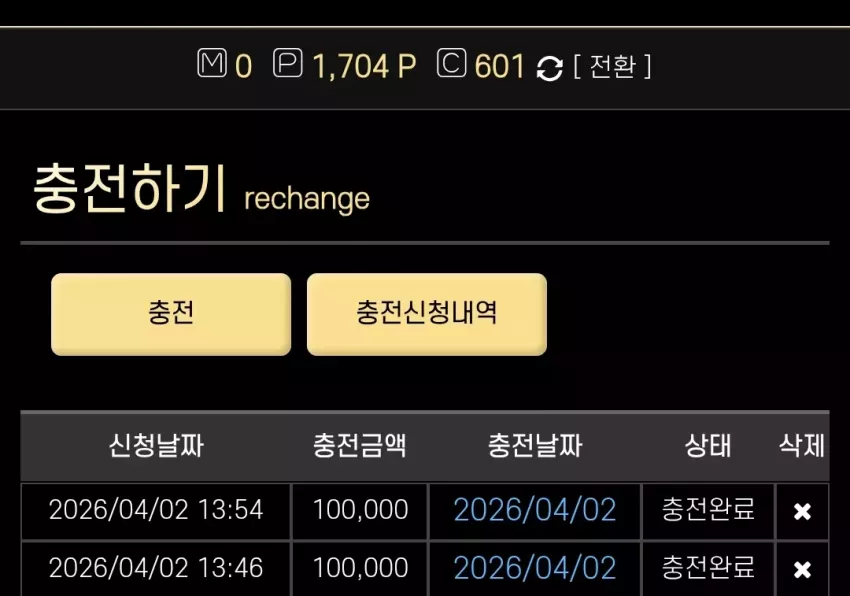
Task: Click 충전완료 status in the 13:54 row
Action: click(x=708, y=509)
